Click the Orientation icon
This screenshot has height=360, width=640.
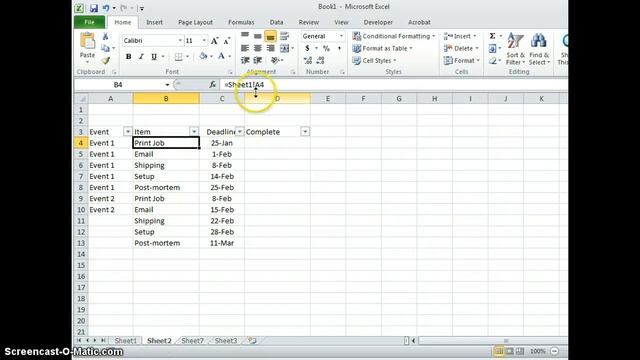[x=276, y=60]
